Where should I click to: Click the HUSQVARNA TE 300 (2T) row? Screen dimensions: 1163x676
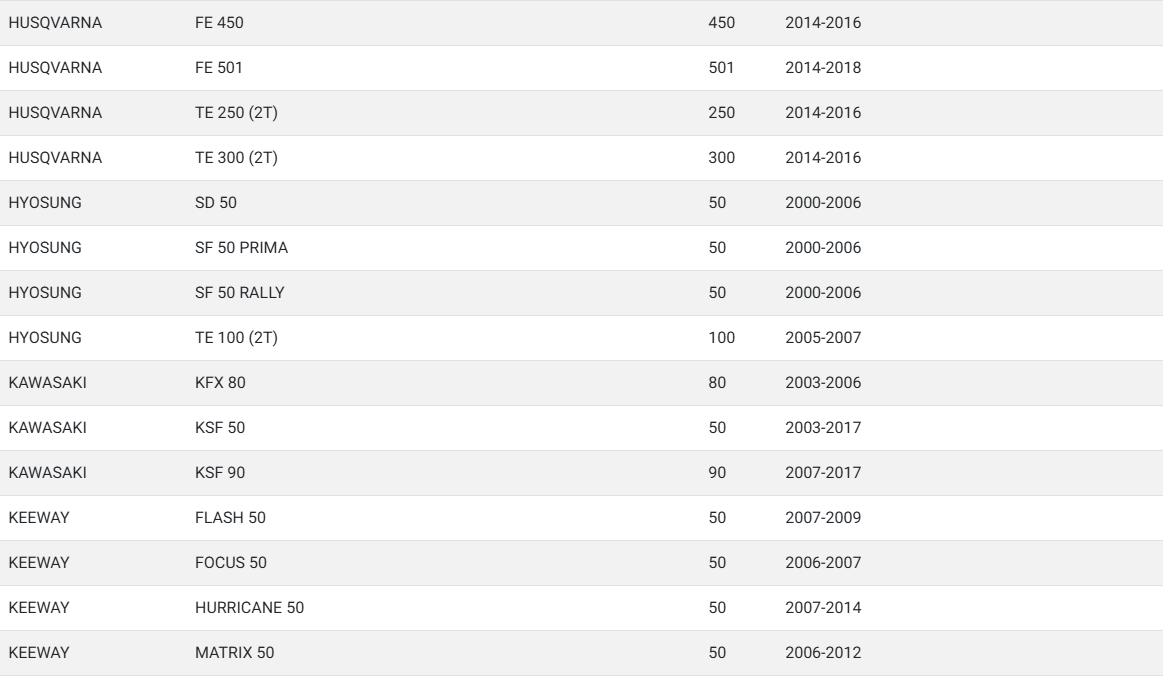[582, 158]
